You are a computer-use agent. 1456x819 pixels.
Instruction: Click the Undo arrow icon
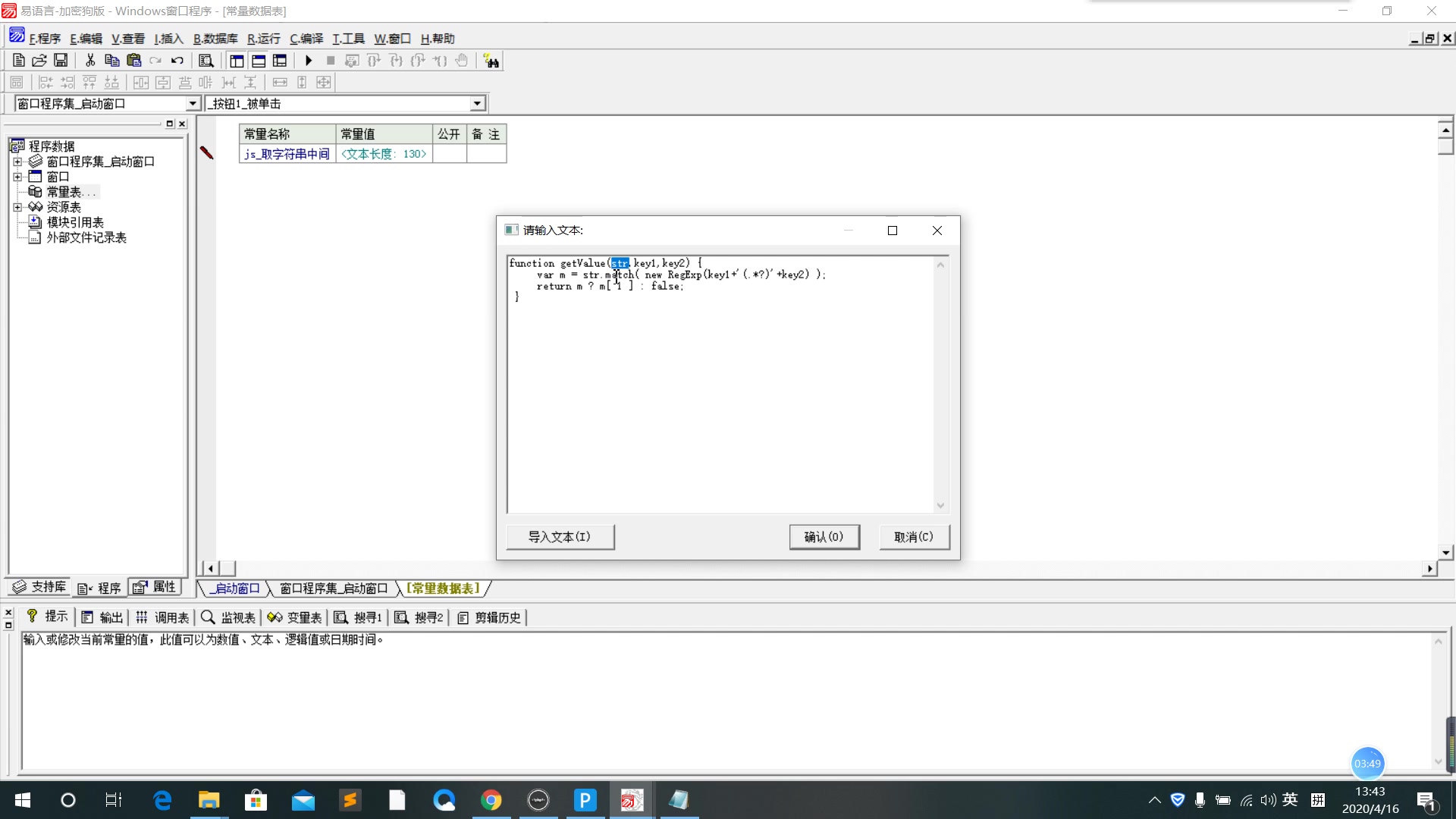(x=177, y=61)
